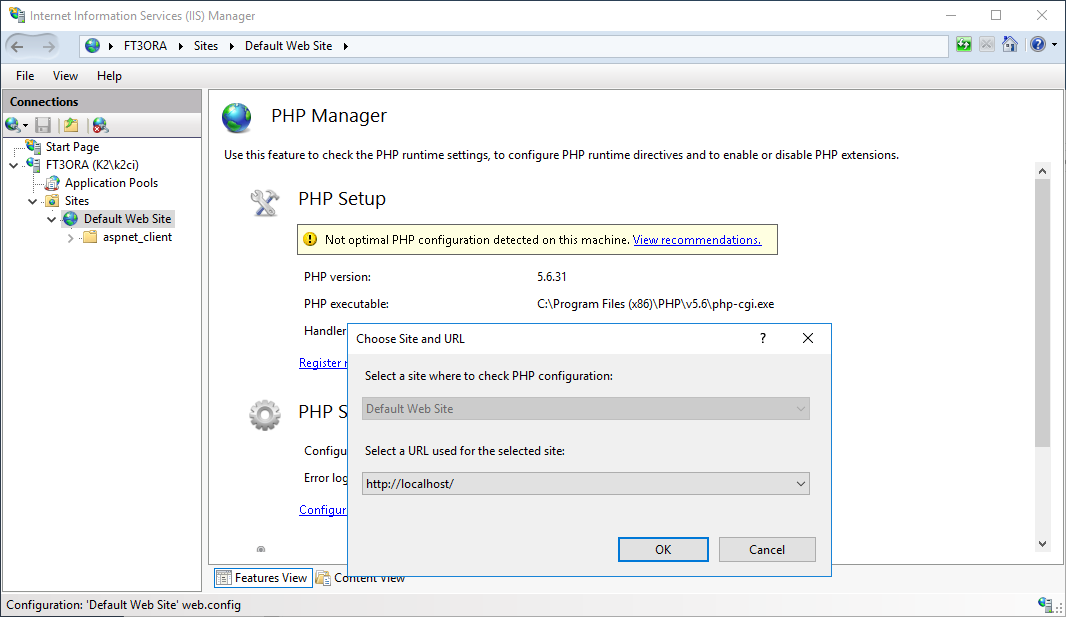Screen dimensions: 1066x617
Task: Click the dialog's question mark help button
Action: (763, 338)
